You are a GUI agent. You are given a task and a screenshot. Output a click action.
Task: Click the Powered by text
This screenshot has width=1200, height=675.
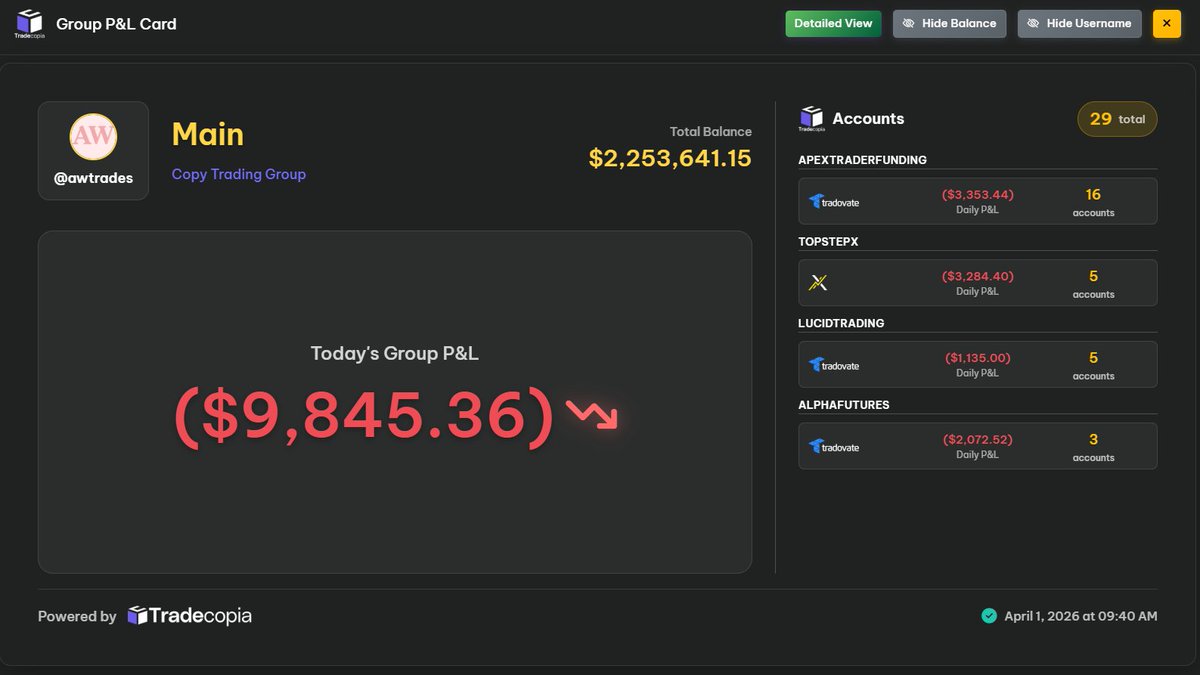[77, 617]
